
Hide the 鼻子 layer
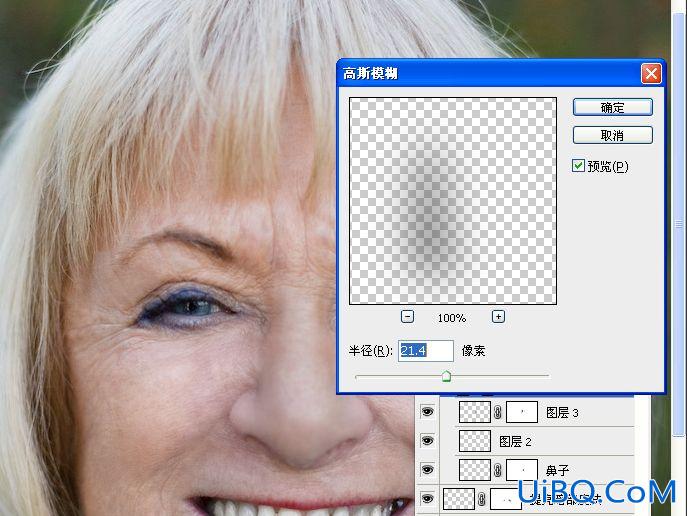(427, 470)
